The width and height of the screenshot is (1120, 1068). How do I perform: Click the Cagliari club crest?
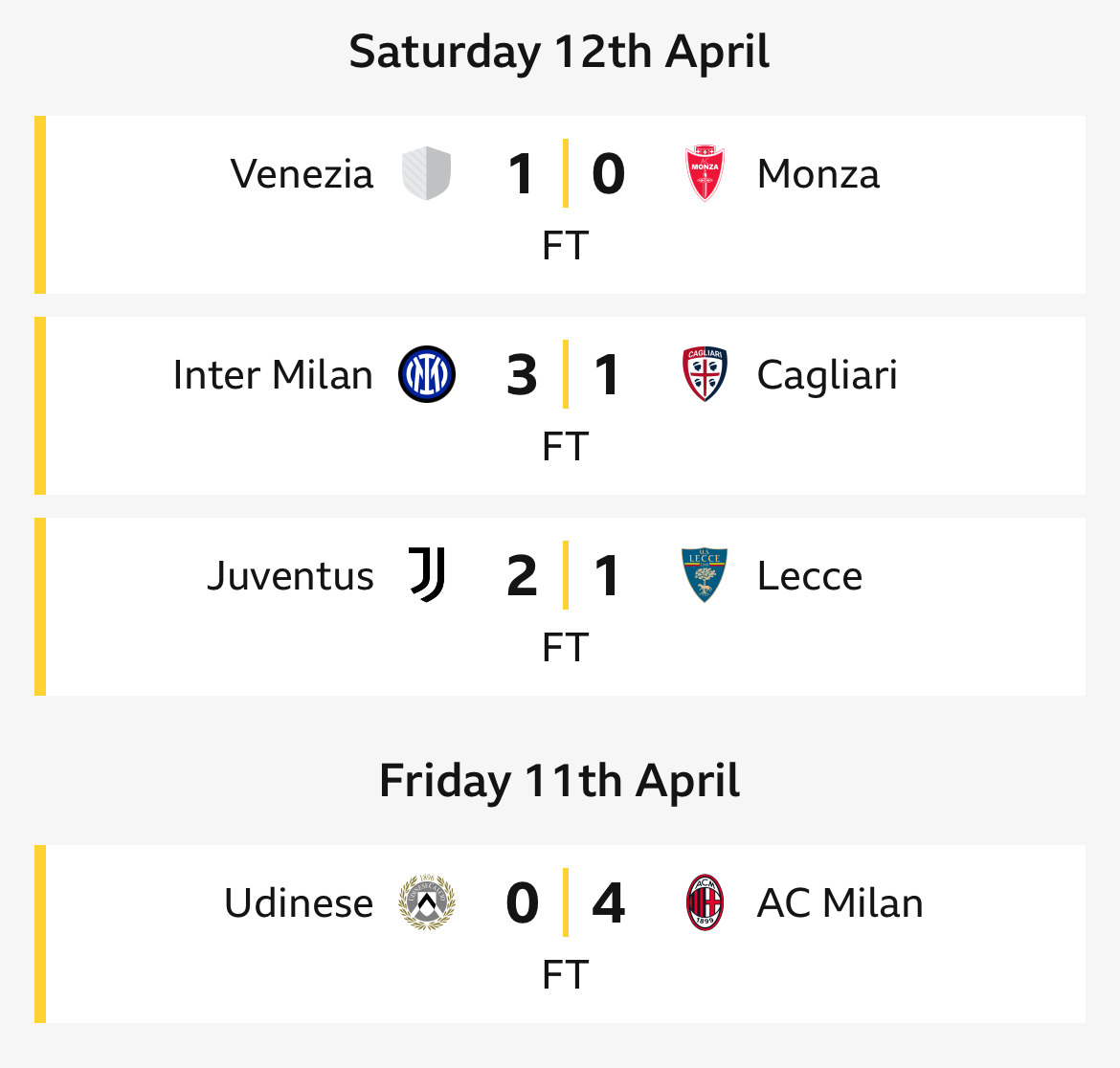[705, 374]
